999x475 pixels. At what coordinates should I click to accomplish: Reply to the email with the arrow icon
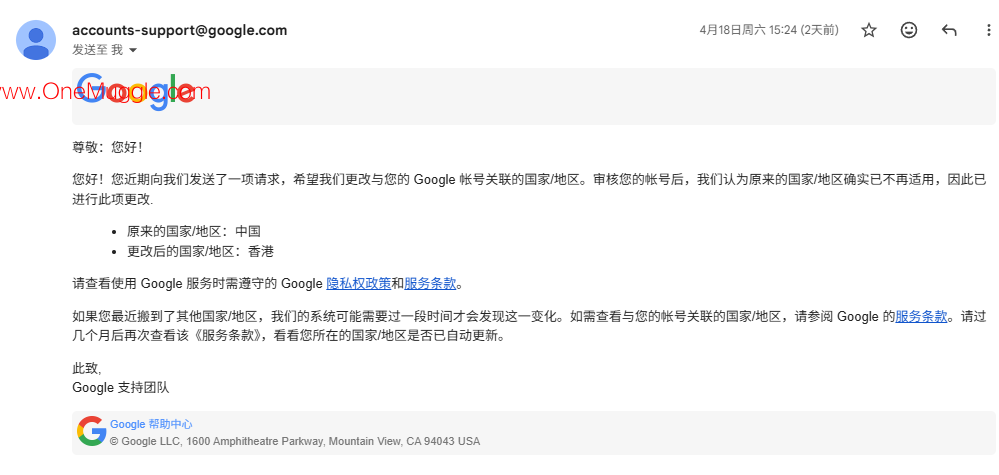click(949, 30)
